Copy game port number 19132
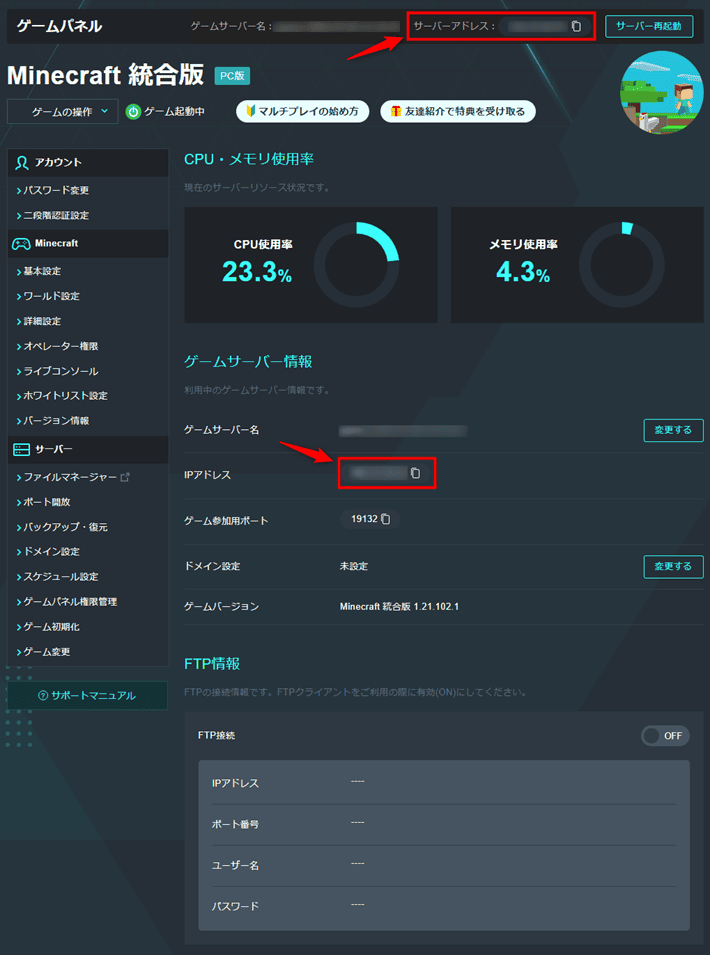Screen dimensions: 710x955 click(385, 519)
